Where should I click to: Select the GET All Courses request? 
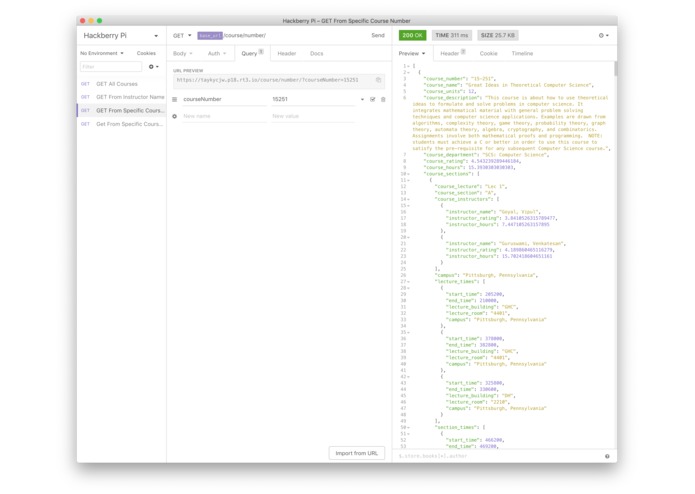(x=121, y=84)
